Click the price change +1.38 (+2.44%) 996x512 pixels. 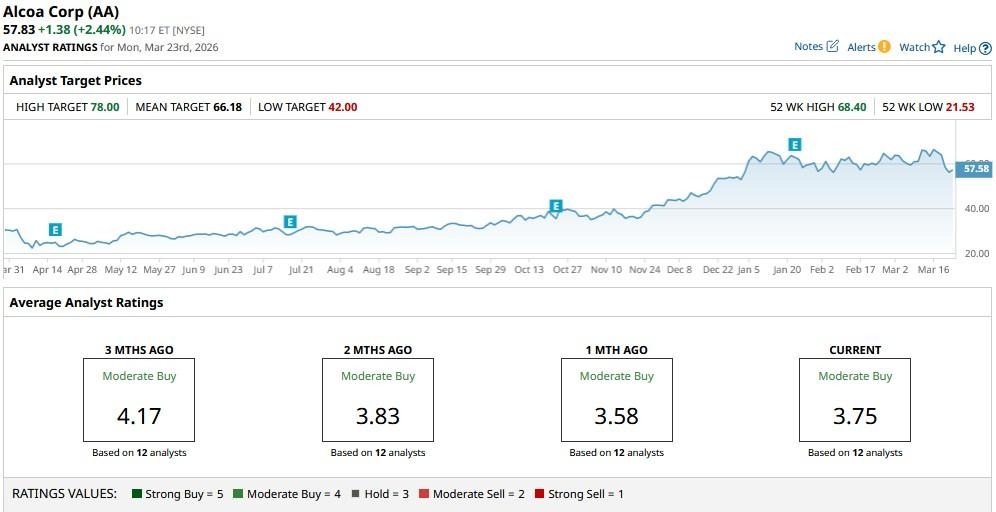click(x=81, y=30)
